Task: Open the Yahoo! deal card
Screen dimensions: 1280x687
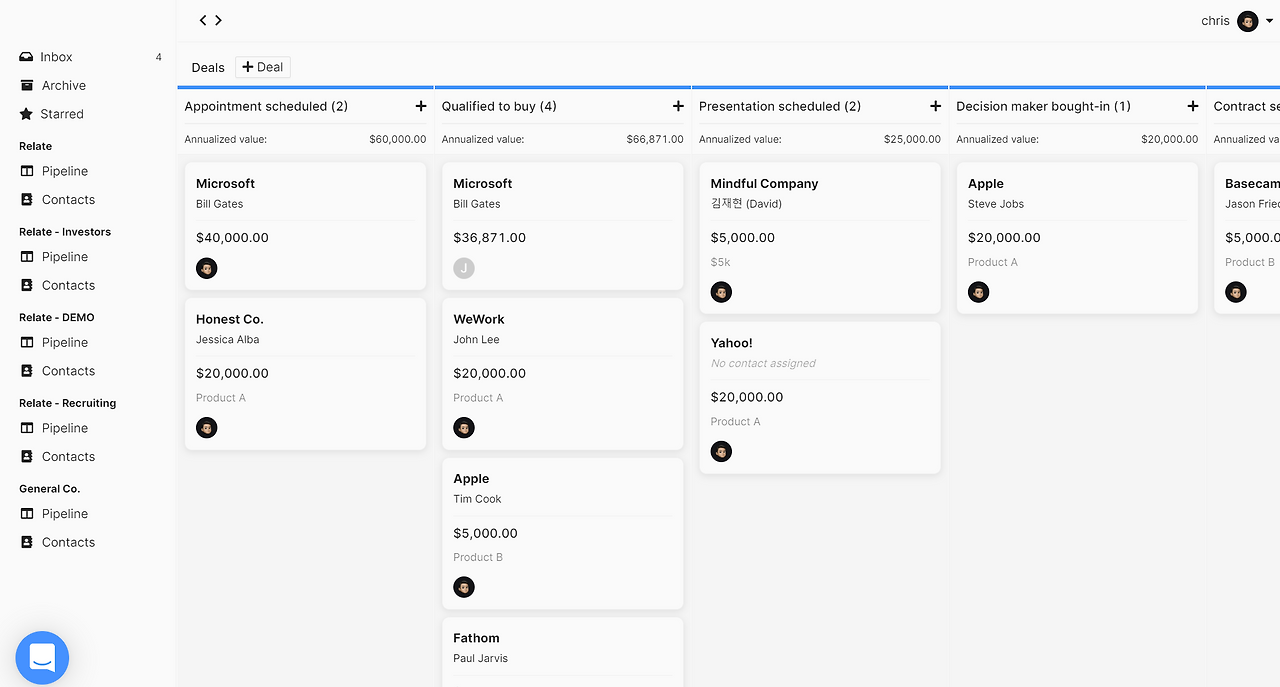Action: click(x=819, y=398)
